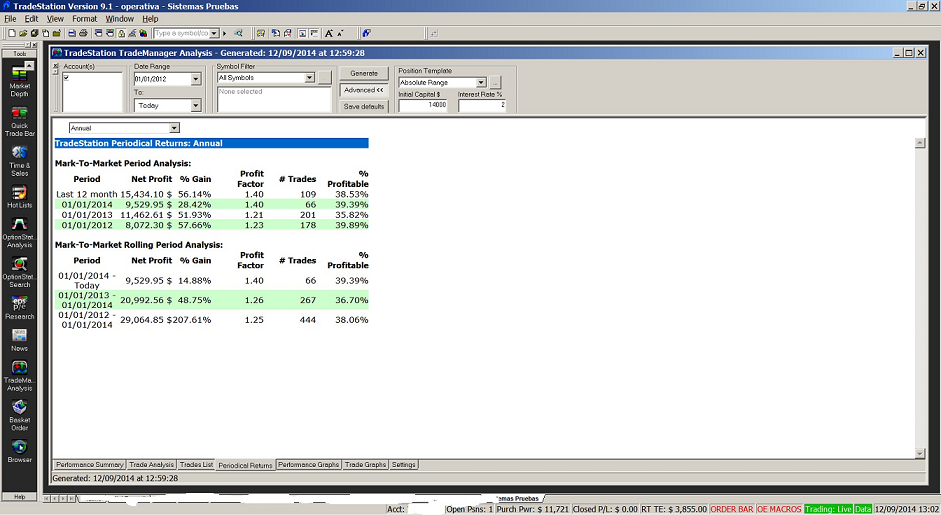Open the start date dropdown showing 01/01/2012

pos(196,79)
